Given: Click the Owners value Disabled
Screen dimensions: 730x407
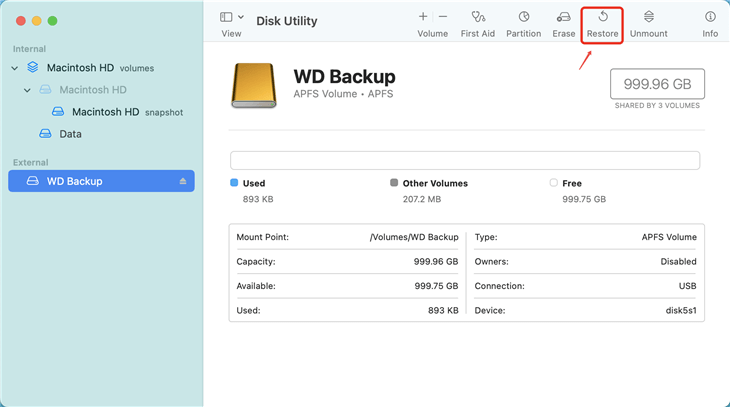Looking at the screenshot, I should tap(678, 262).
